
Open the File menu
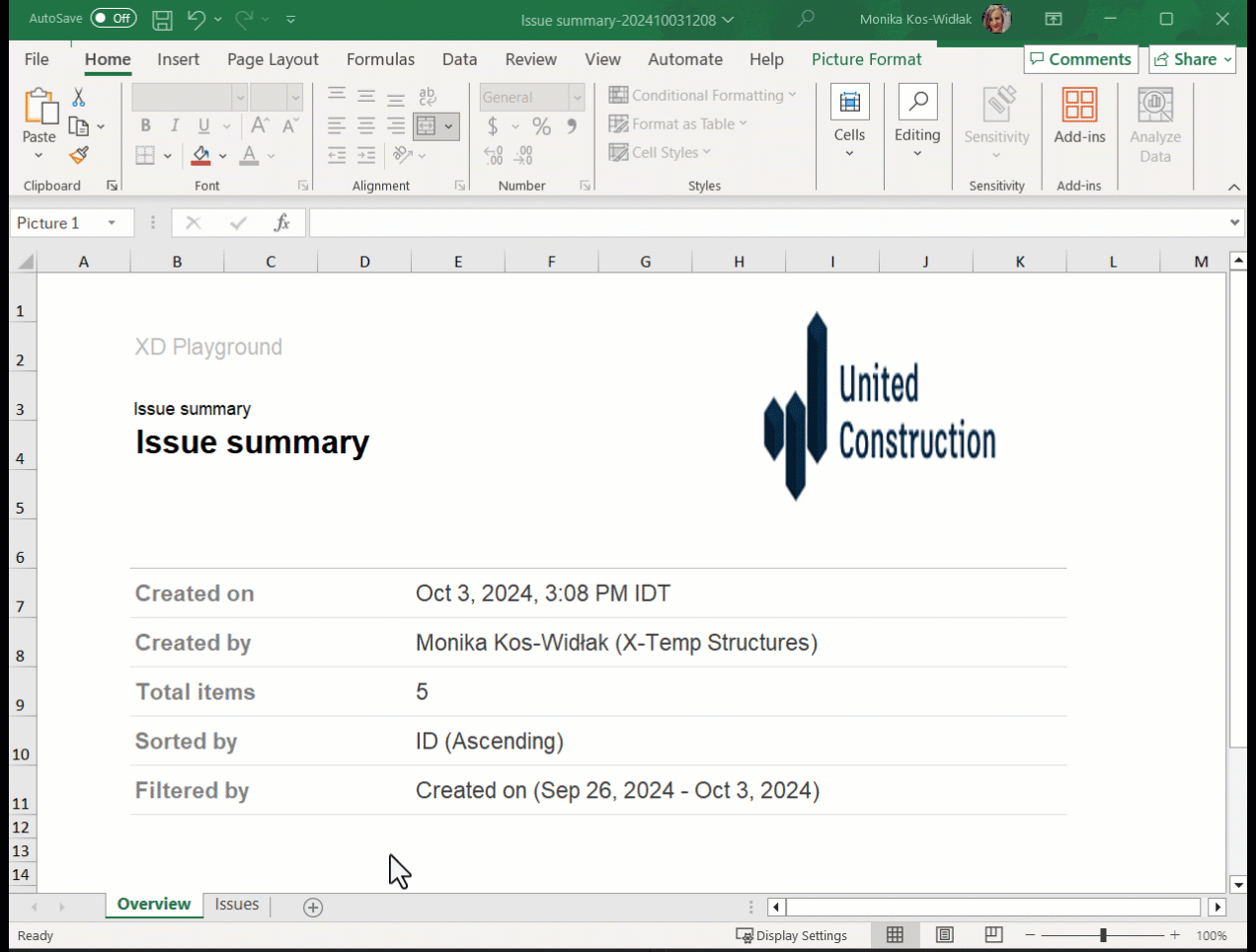37,59
